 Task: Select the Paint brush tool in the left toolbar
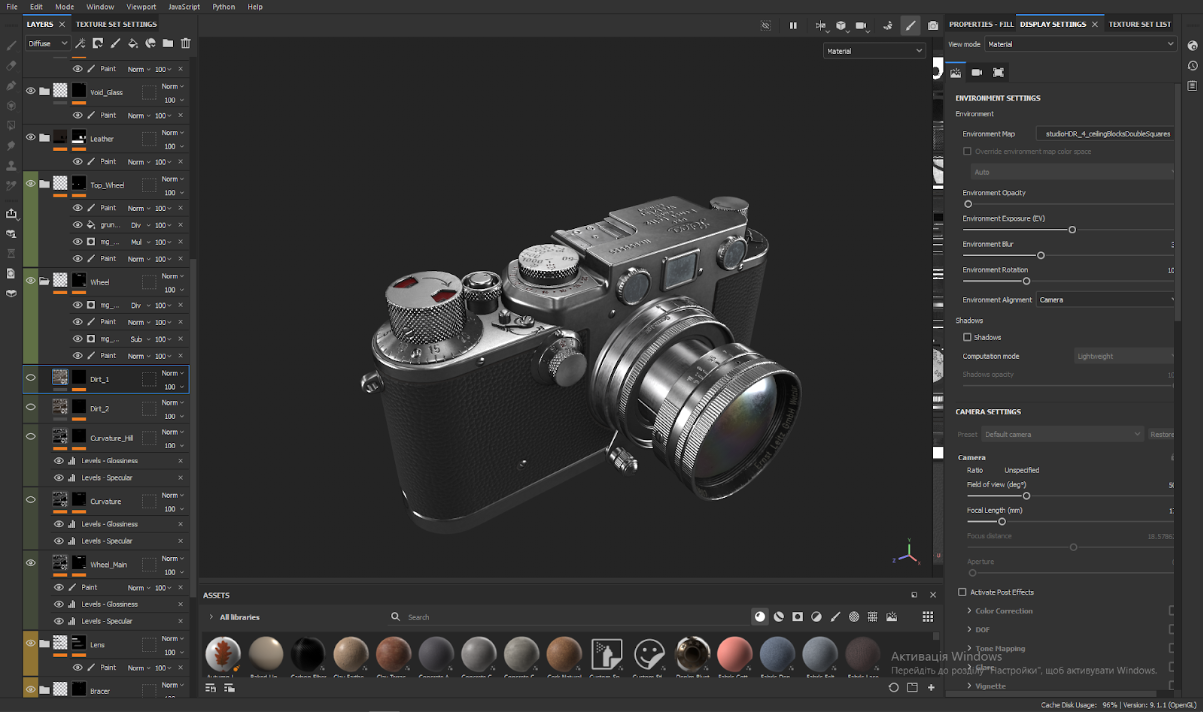[12, 45]
